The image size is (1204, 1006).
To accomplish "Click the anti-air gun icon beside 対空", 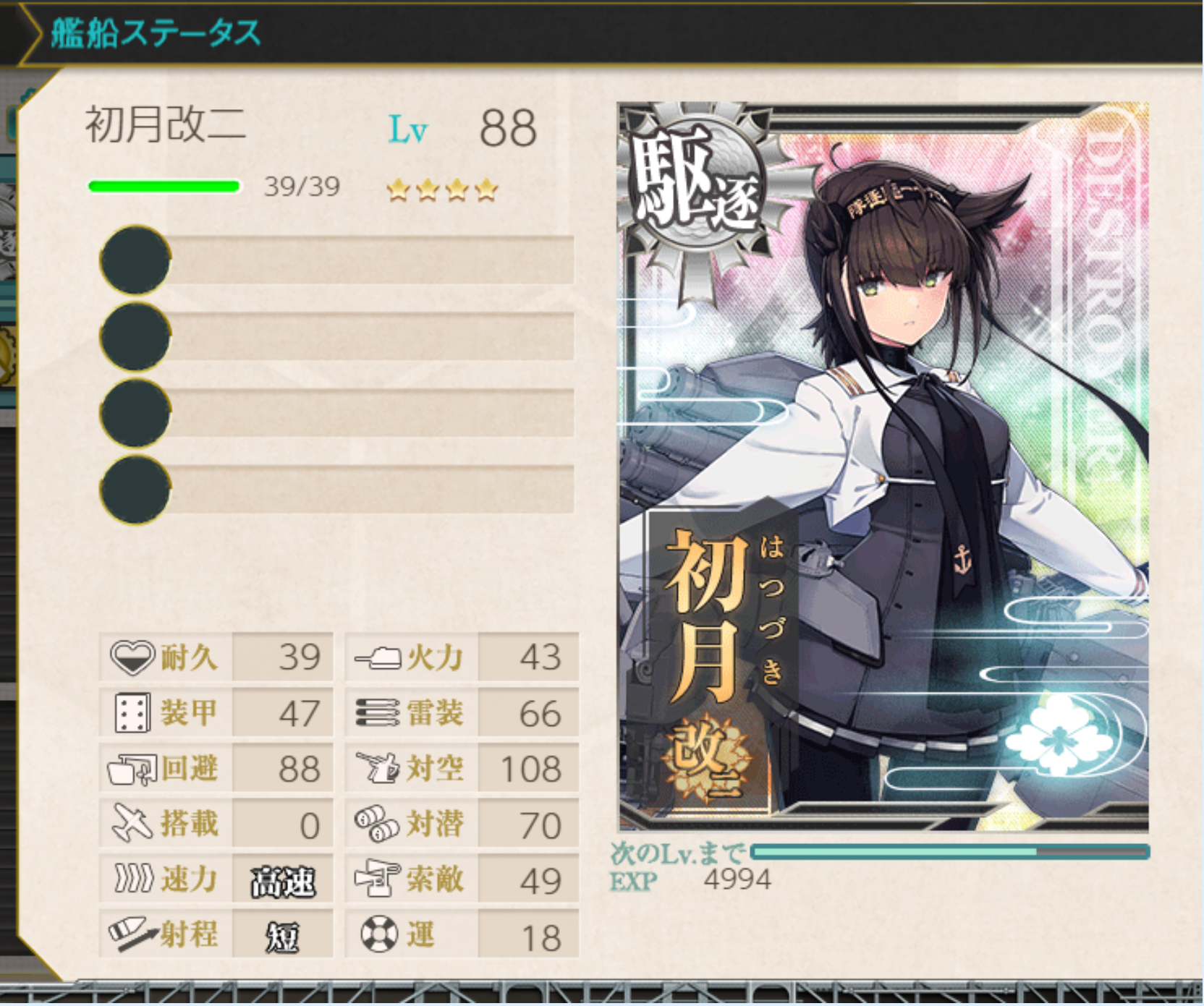I will pos(378,768).
